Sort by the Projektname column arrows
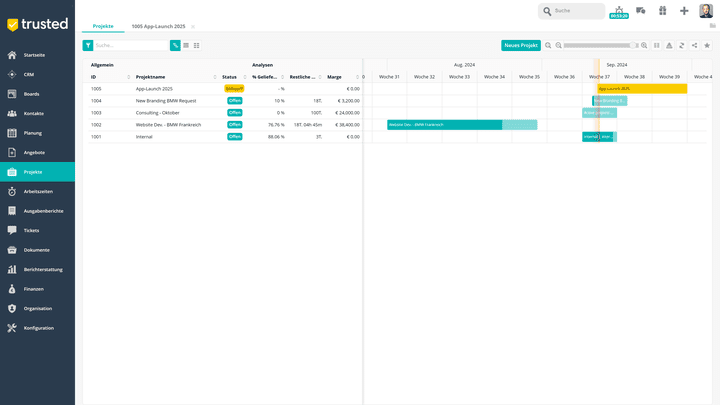This screenshot has height=405, width=720. tap(214, 77)
